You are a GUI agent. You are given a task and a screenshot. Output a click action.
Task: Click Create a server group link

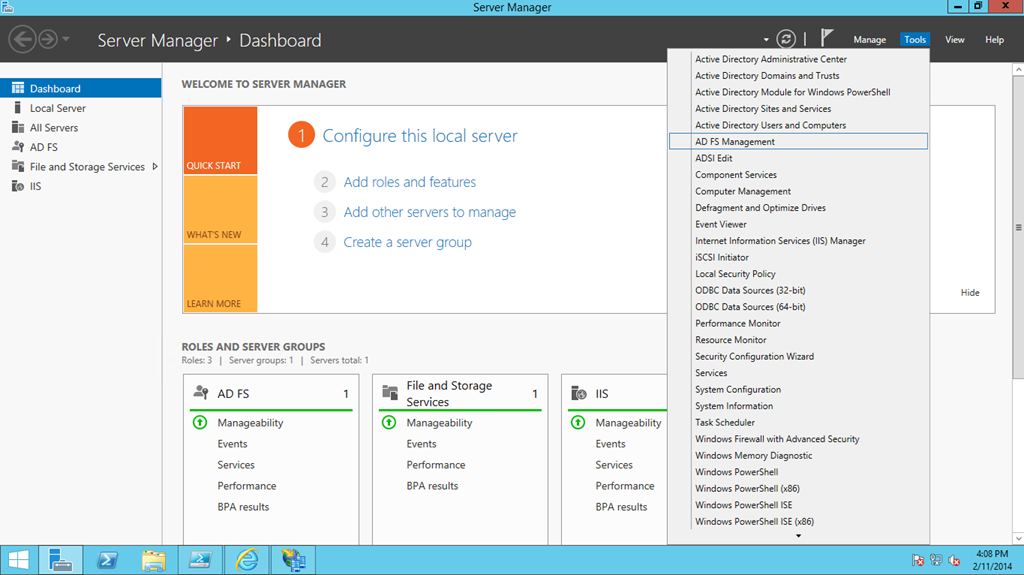click(x=408, y=242)
